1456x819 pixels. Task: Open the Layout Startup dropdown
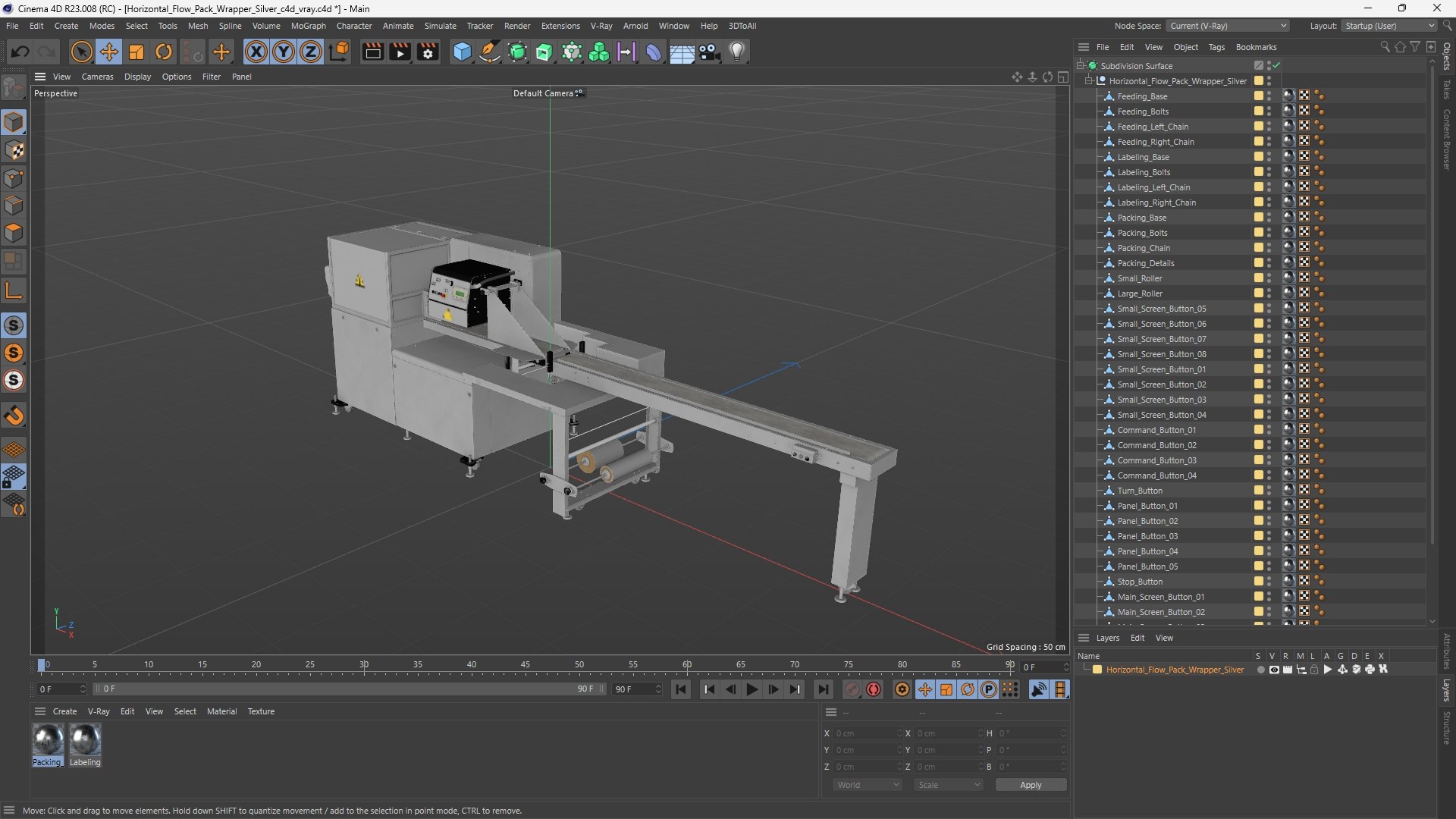(x=1389, y=26)
